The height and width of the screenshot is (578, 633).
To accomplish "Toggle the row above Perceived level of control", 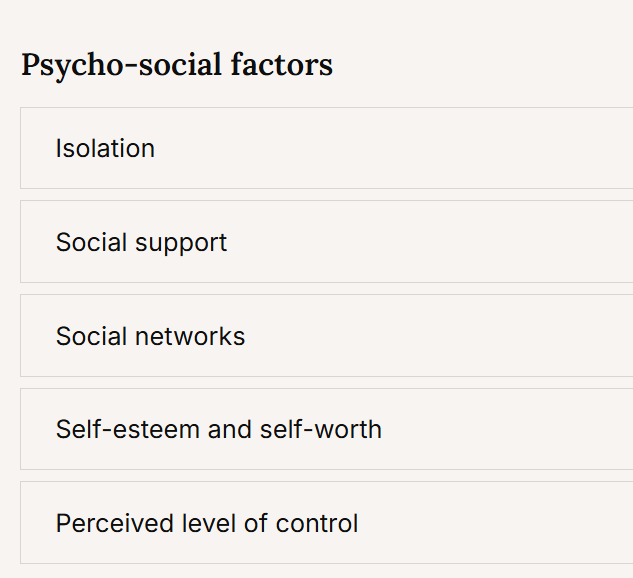I will (327, 429).
